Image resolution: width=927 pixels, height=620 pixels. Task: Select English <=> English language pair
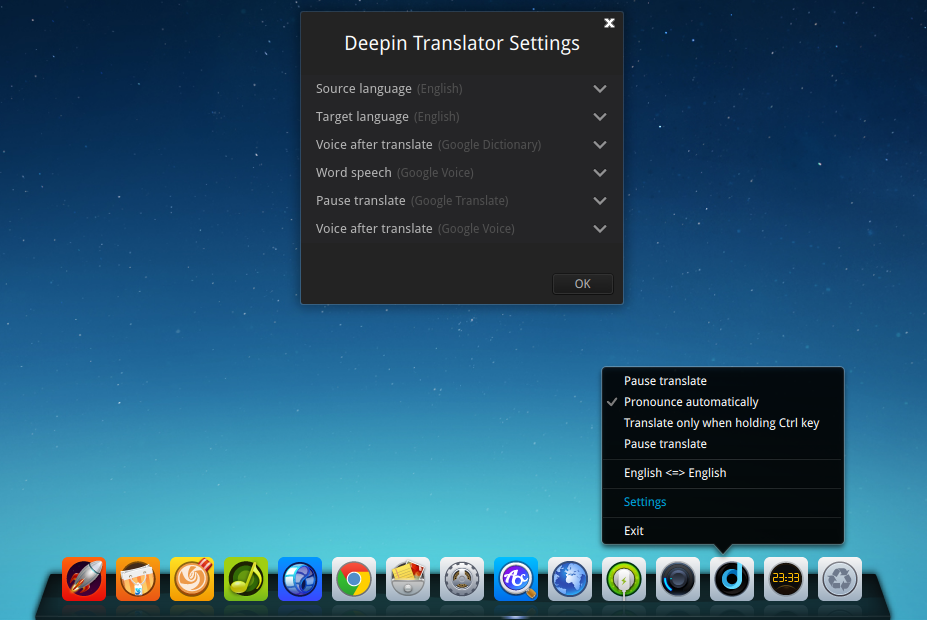677,472
